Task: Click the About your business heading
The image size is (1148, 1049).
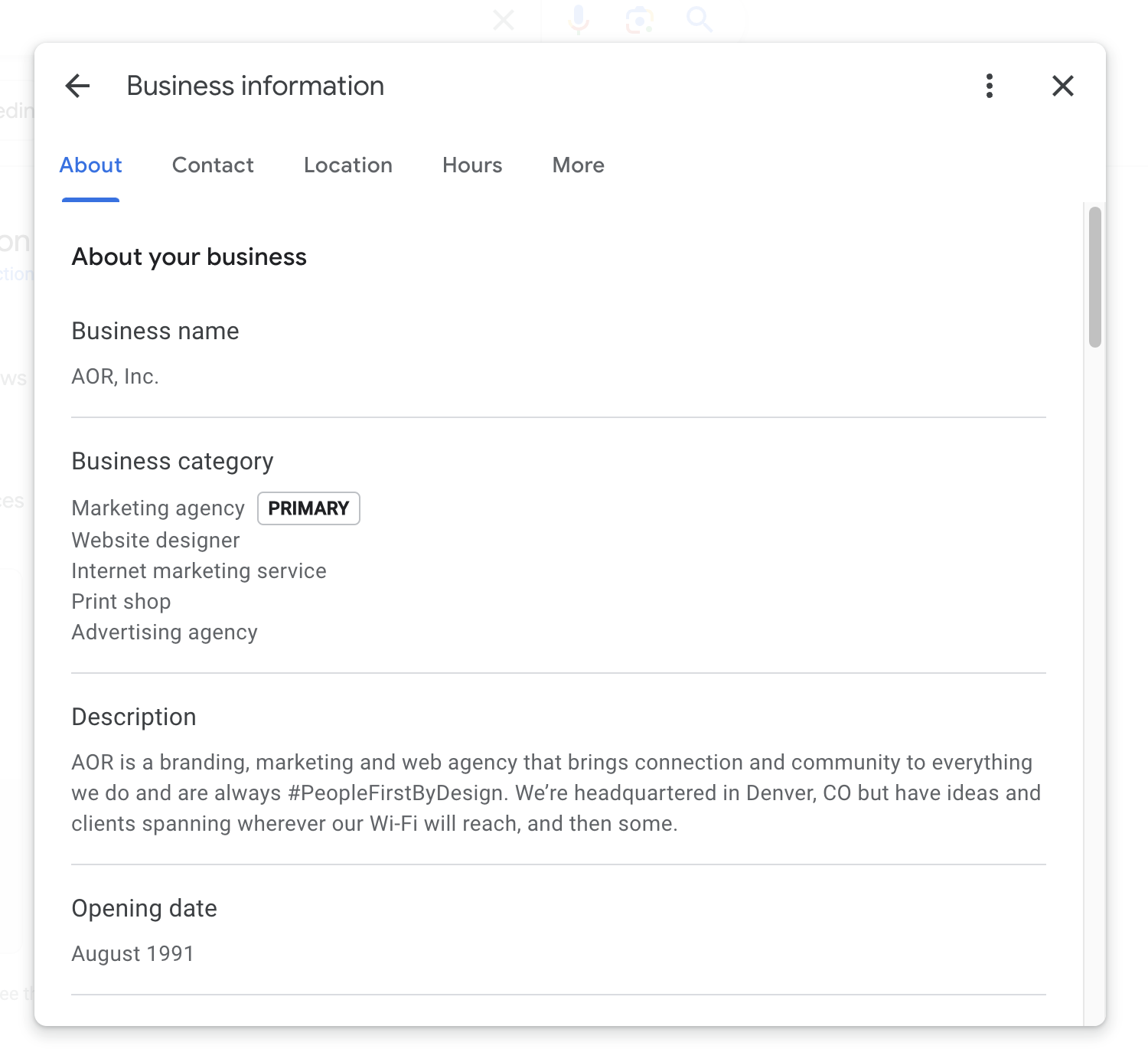Action: [x=189, y=257]
